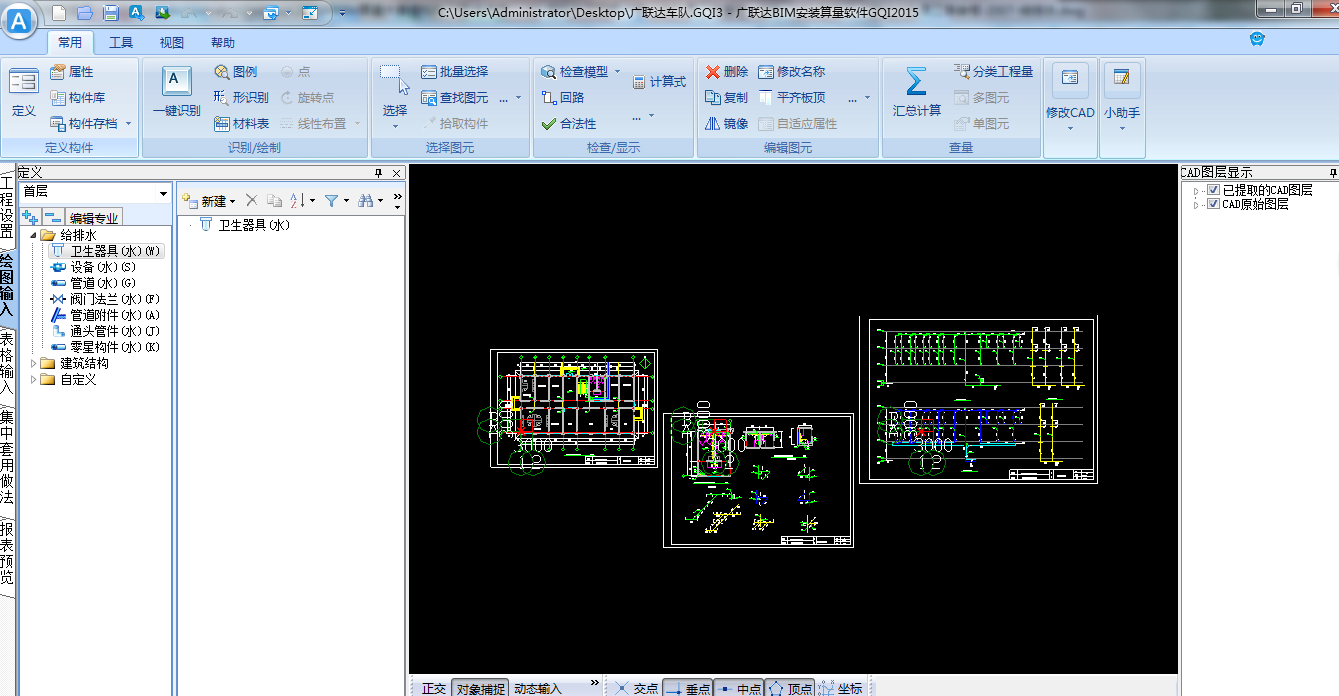Click 编辑专业 button
Screen dimensions: 1339x696
click(x=94, y=218)
